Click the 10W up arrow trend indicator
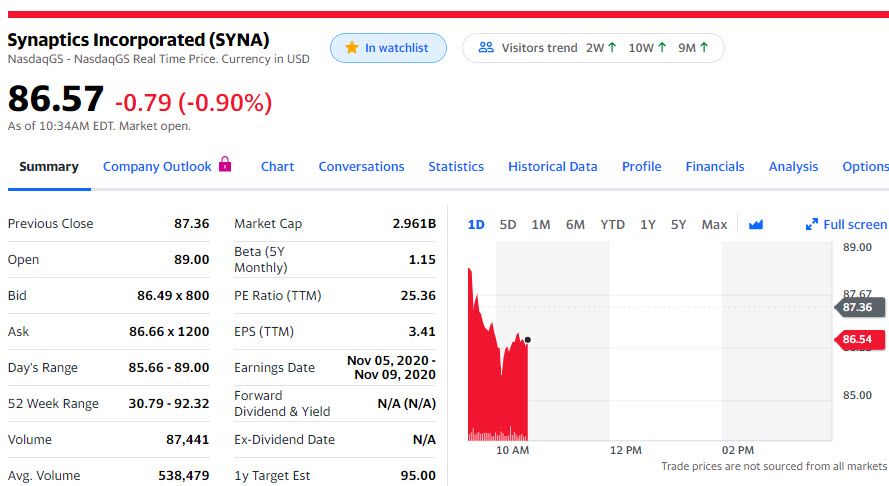The image size is (889, 486). click(662, 48)
